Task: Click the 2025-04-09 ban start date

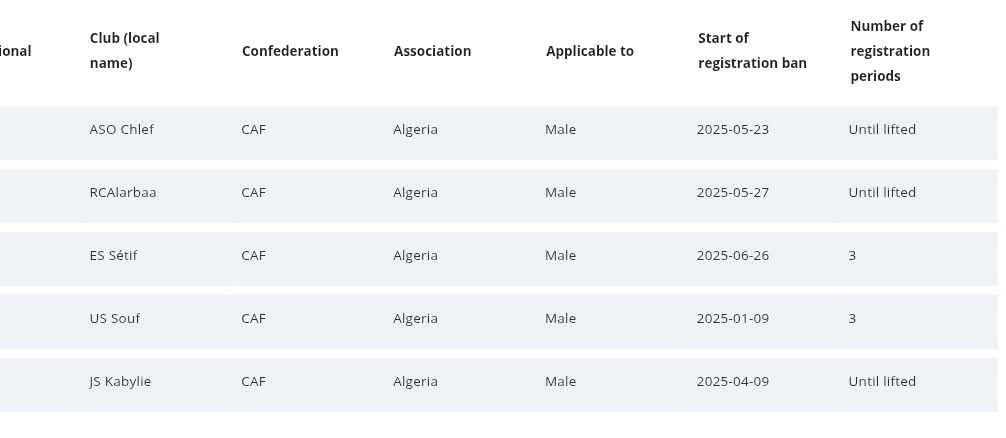Action: (732, 382)
